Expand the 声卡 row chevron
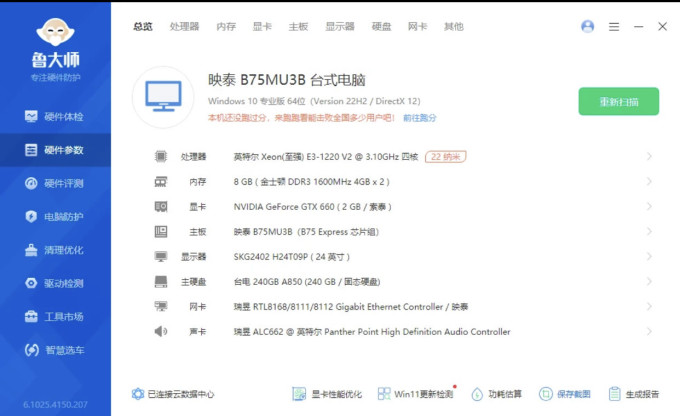This screenshot has width=680, height=416. click(x=649, y=331)
